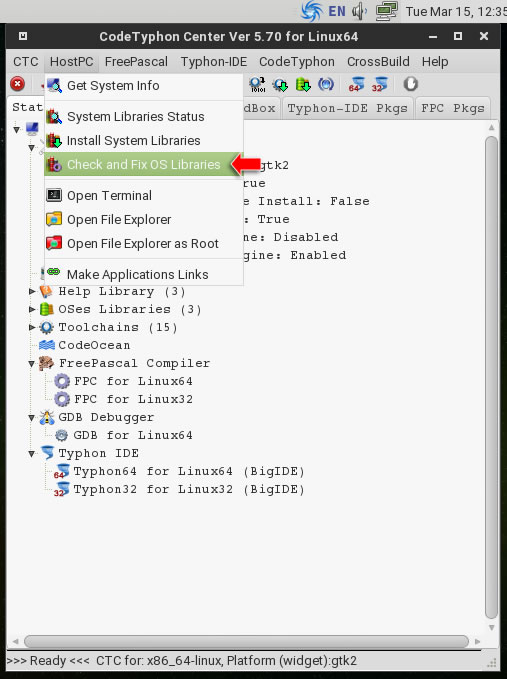Click the gray hand stop toolbar icon
Screen dimensions: 507x679
coord(410,84)
